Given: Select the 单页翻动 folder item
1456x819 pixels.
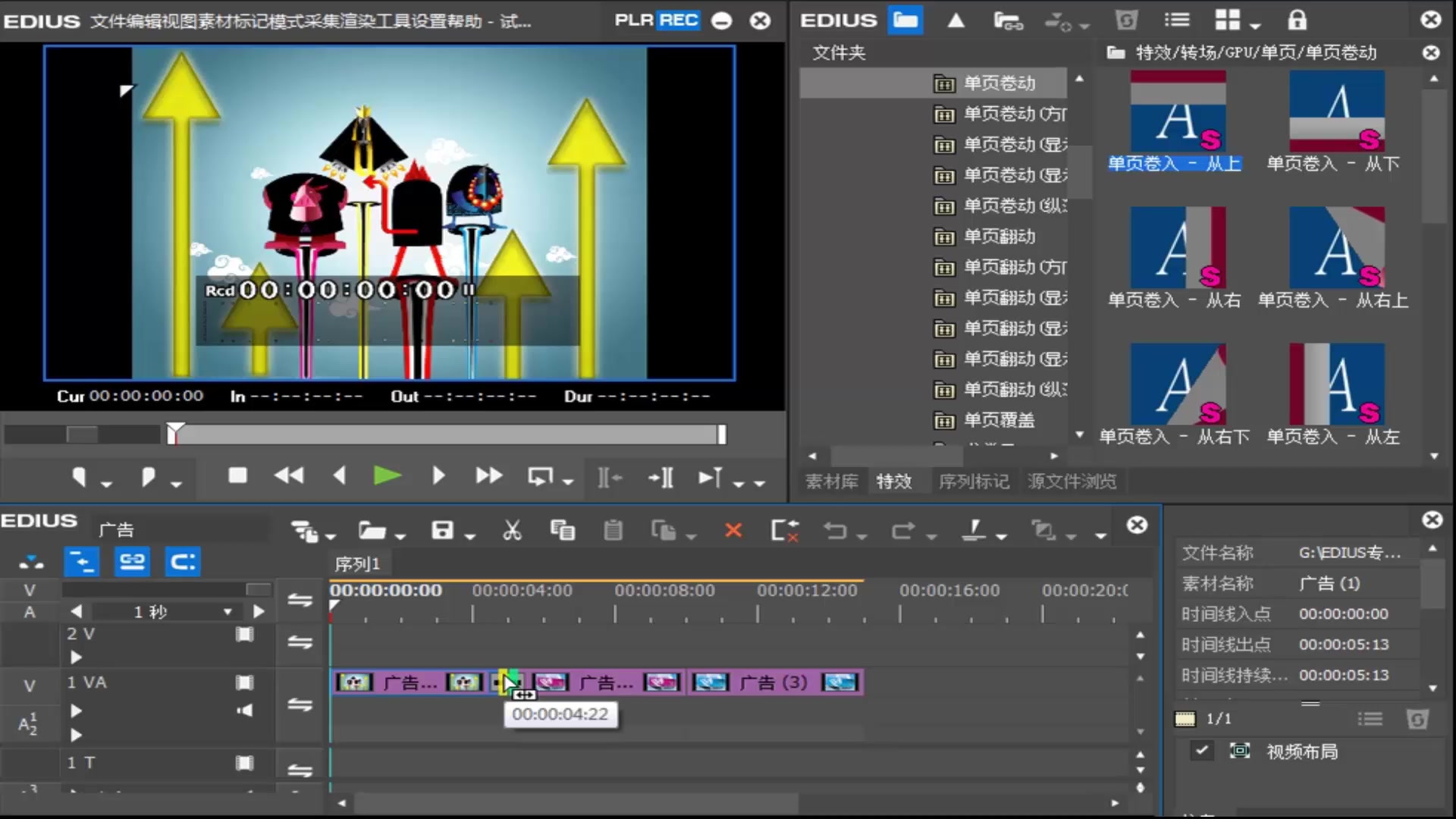Looking at the screenshot, I should click(x=999, y=237).
